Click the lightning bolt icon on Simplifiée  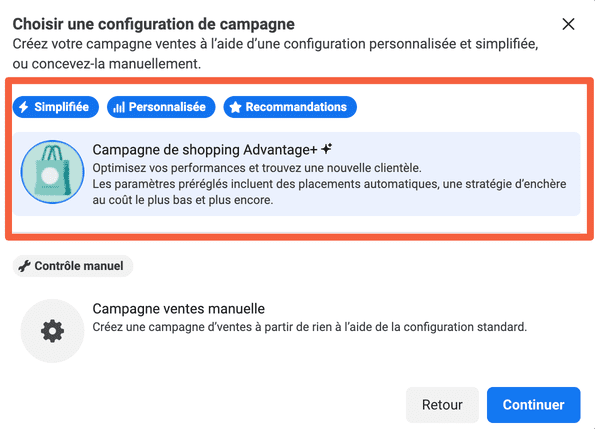pos(24,107)
